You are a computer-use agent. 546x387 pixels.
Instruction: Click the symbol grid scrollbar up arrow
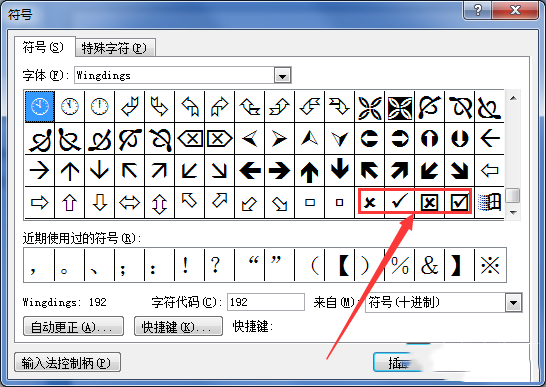tap(513, 99)
